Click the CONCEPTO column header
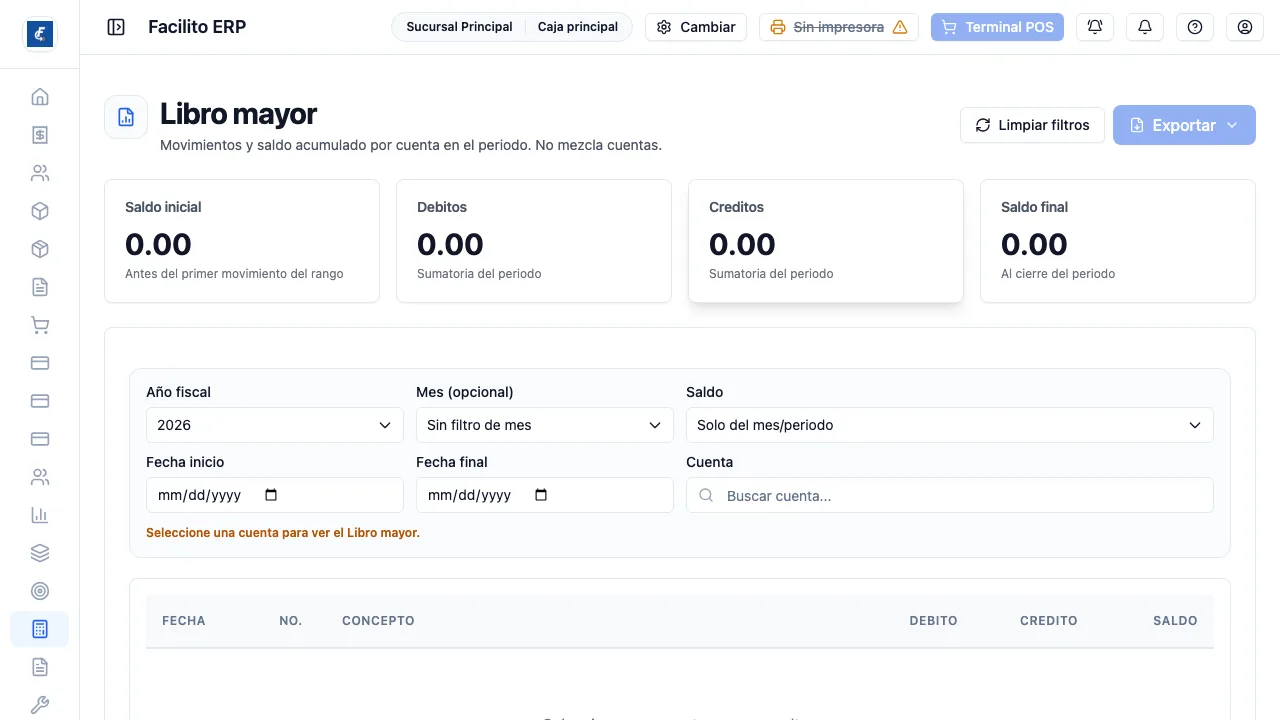The image size is (1280, 720). 378,621
